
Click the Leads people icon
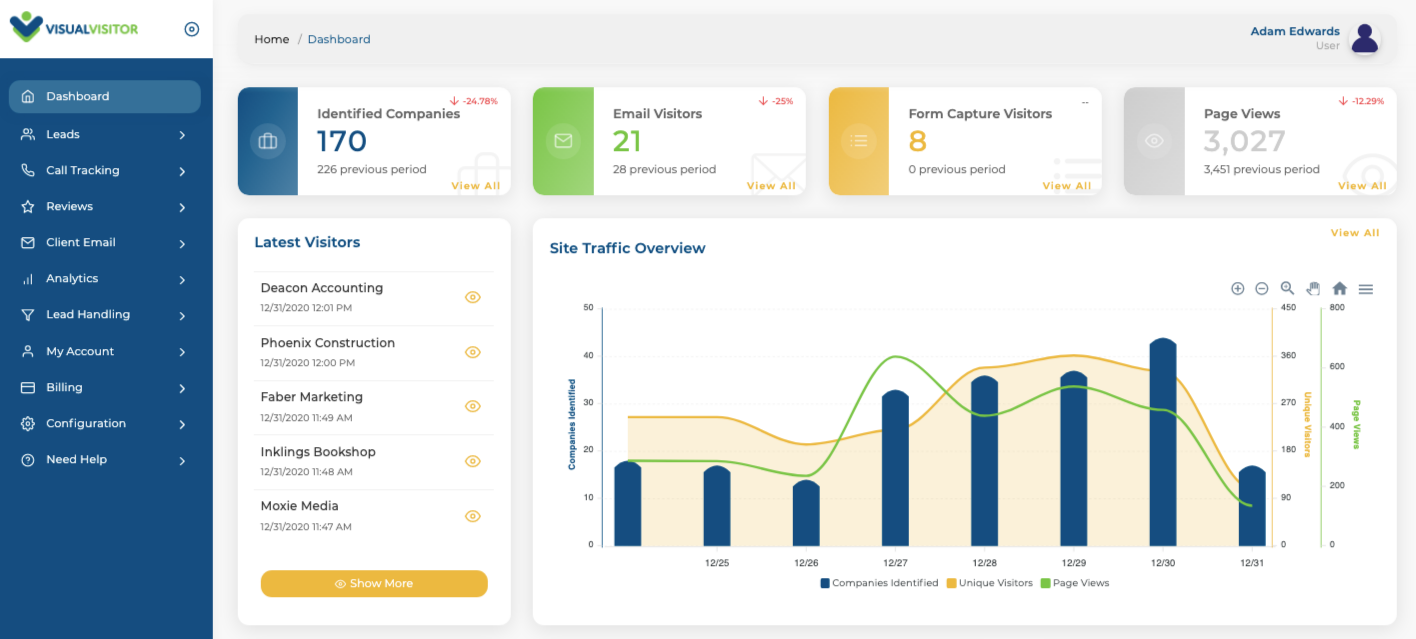click(28, 134)
